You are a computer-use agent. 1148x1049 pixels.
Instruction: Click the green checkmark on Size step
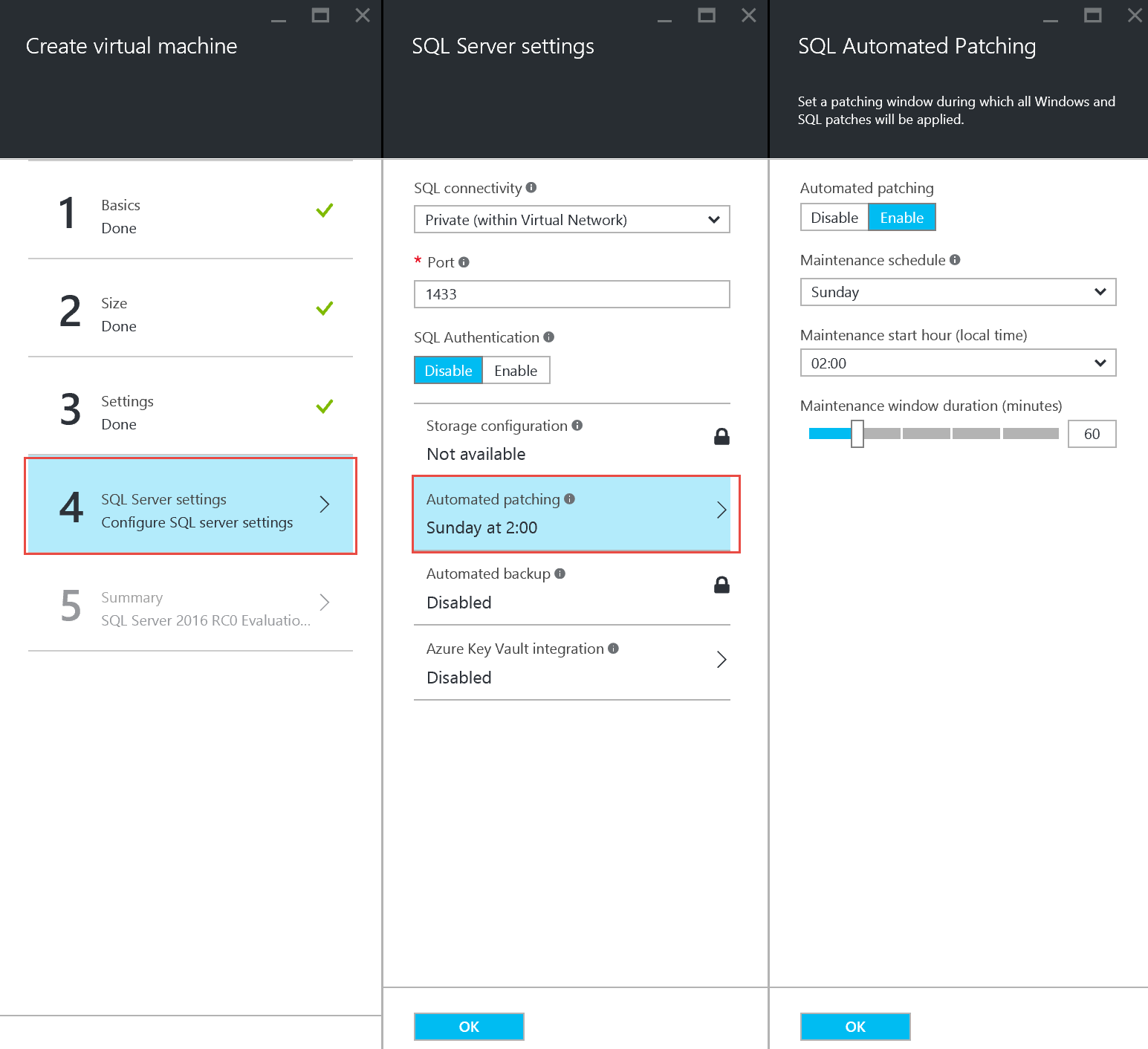(x=324, y=308)
